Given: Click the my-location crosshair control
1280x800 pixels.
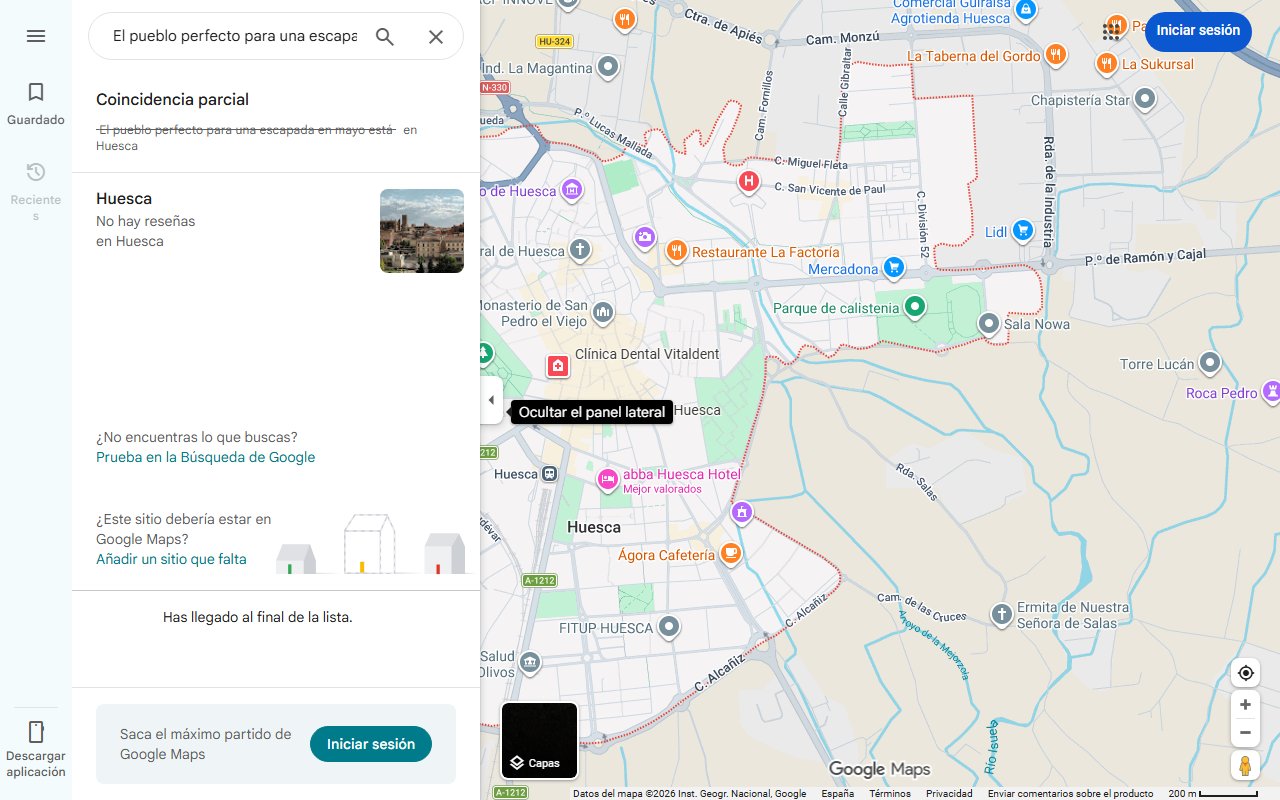Looking at the screenshot, I should click(x=1245, y=673).
